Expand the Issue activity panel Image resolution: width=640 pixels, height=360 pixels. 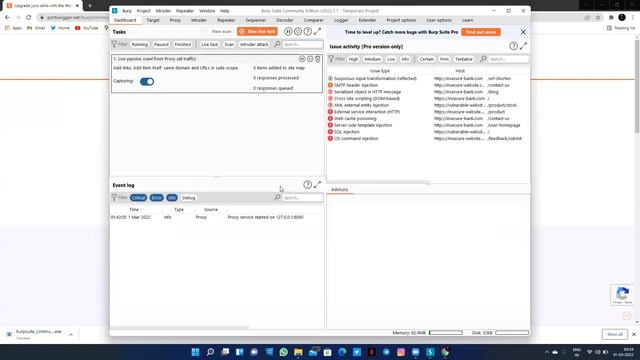coord(523,46)
